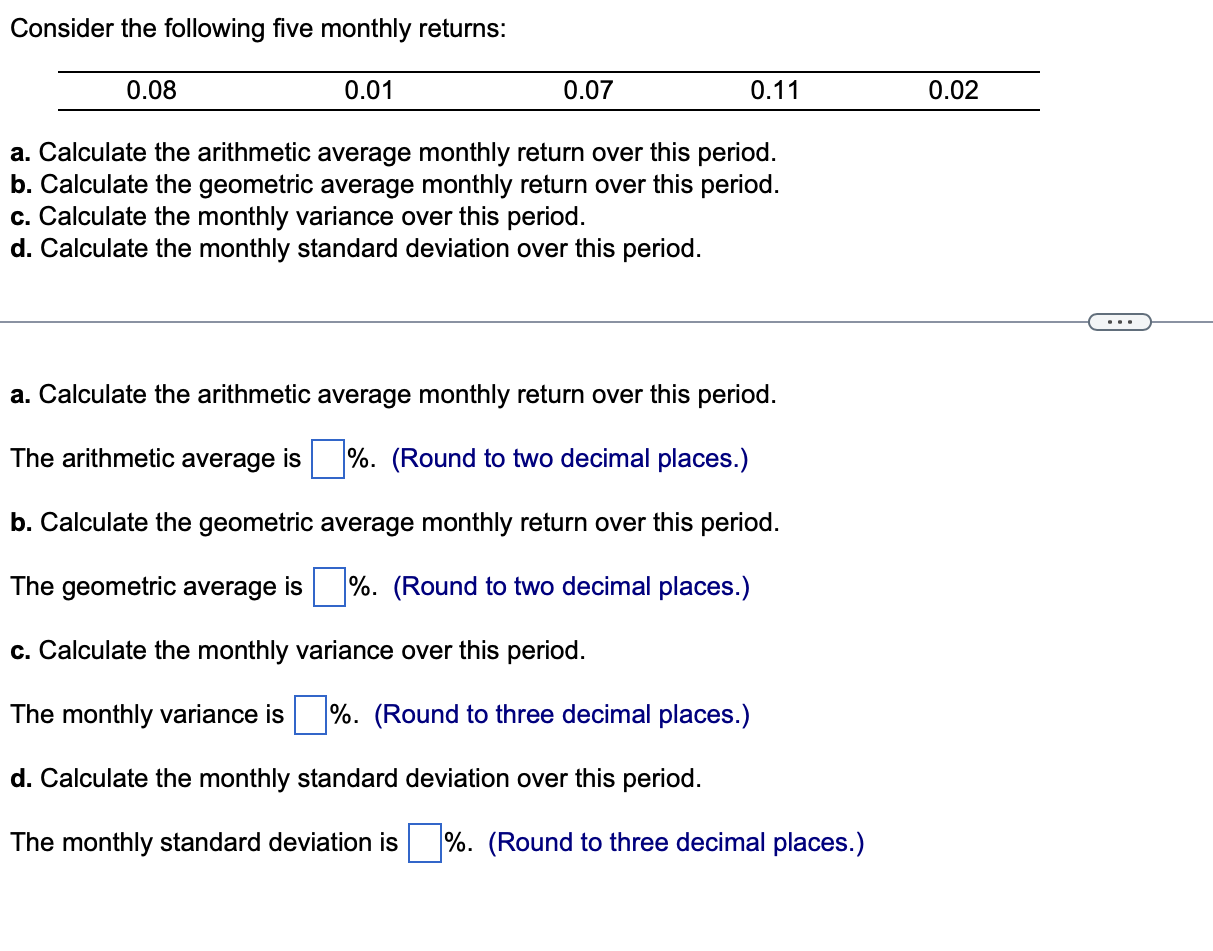Select the 0.01 return value
Viewport: 1213px width, 951px height.
coord(369,90)
